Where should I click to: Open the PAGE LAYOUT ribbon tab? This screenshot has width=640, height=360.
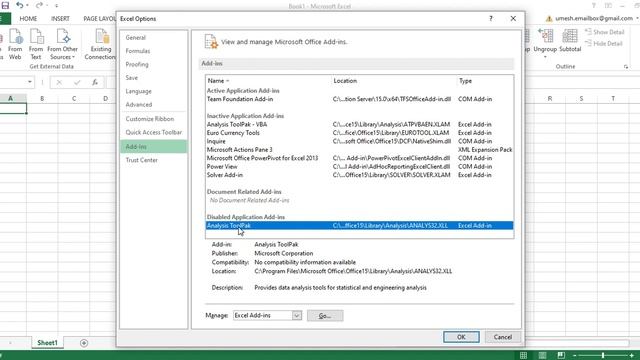[x=99, y=18]
